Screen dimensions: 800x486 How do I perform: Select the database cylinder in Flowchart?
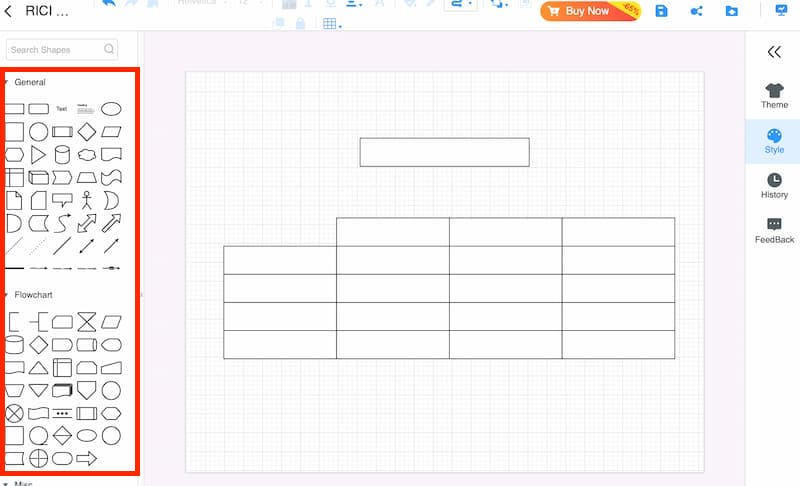click(14, 345)
